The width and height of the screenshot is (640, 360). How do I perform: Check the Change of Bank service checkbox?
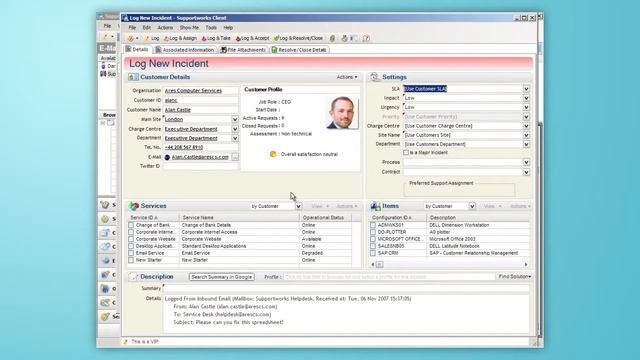click(x=131, y=225)
